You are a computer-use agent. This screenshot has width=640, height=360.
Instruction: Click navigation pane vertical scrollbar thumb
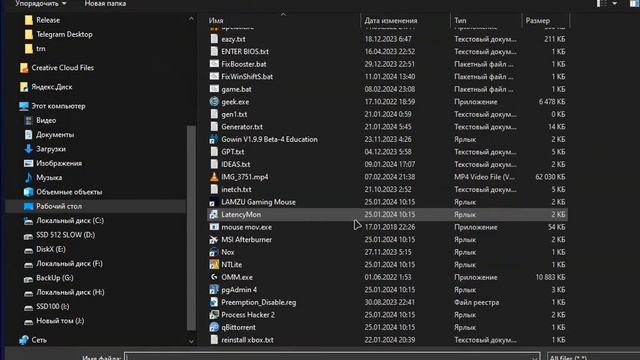(191, 228)
